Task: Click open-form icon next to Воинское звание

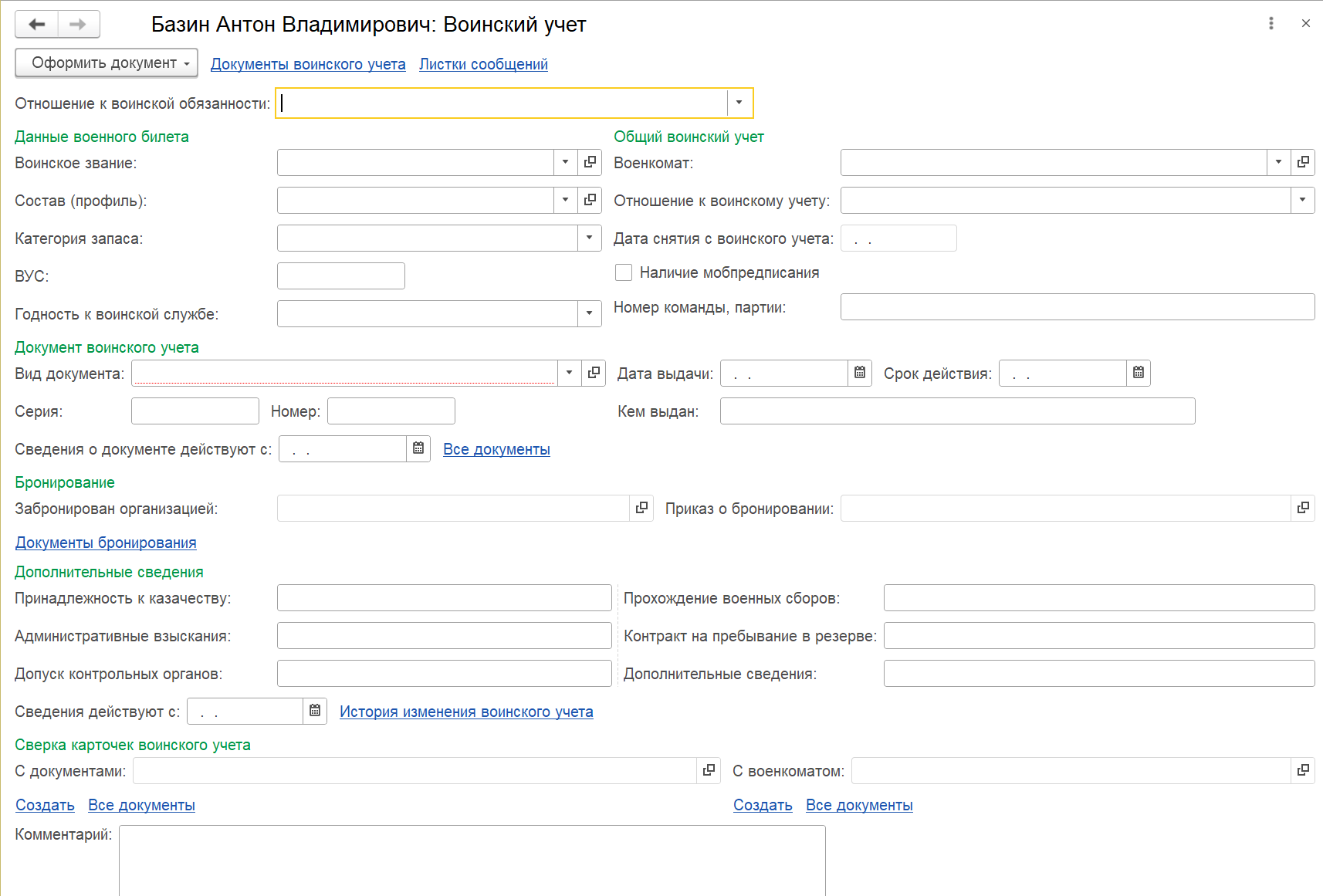Action: click(x=590, y=163)
